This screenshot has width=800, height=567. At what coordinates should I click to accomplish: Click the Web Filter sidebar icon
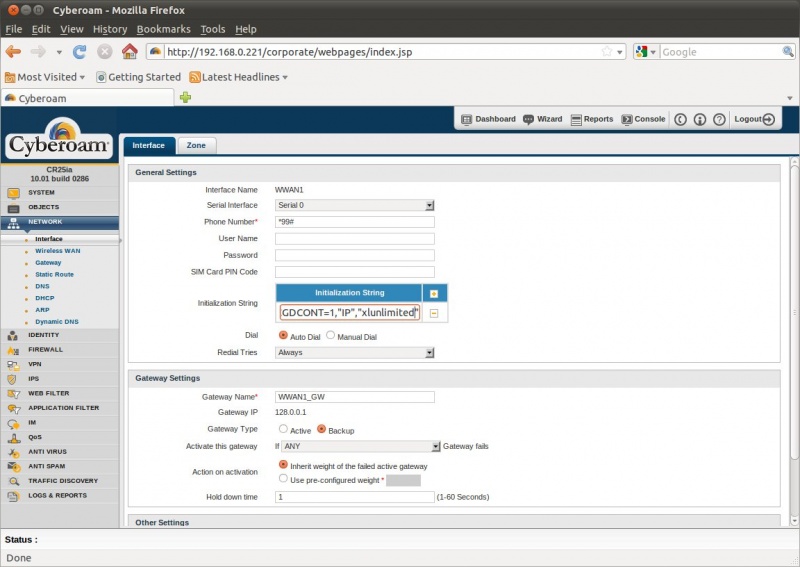click(x=13, y=393)
